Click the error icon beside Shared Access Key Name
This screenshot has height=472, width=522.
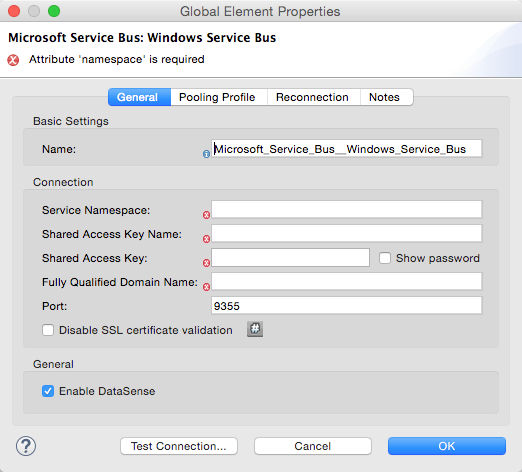pyautogui.click(x=206, y=239)
